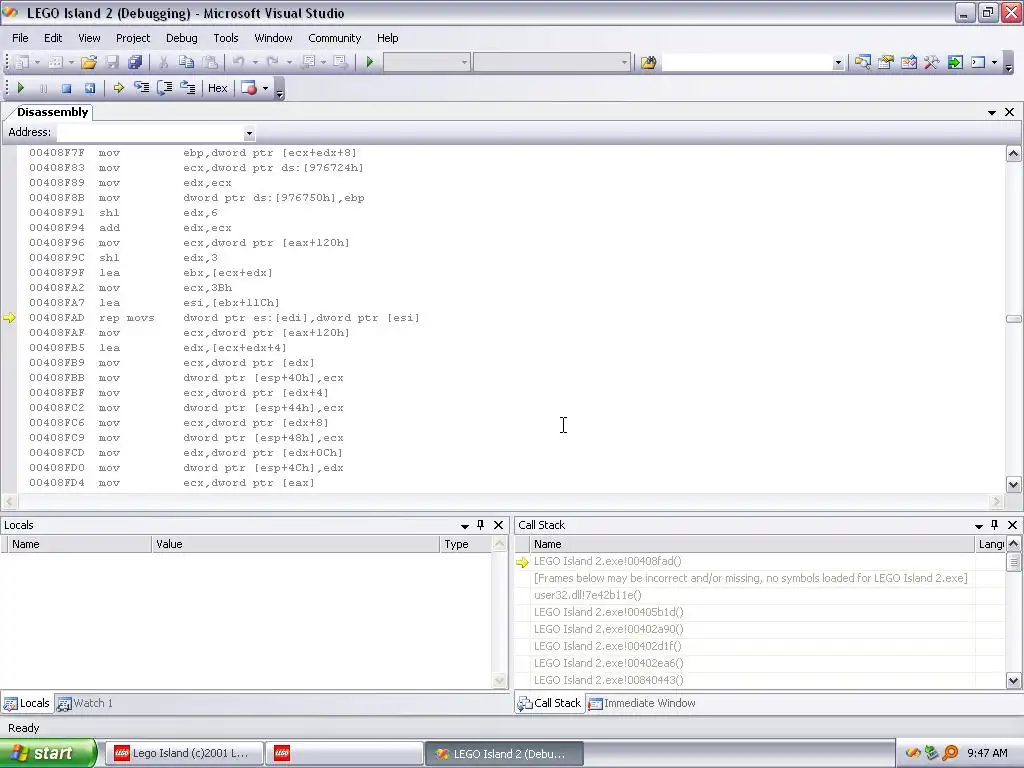Click the Start Page green arrow icon
1024x768 pixels.
click(x=955, y=62)
